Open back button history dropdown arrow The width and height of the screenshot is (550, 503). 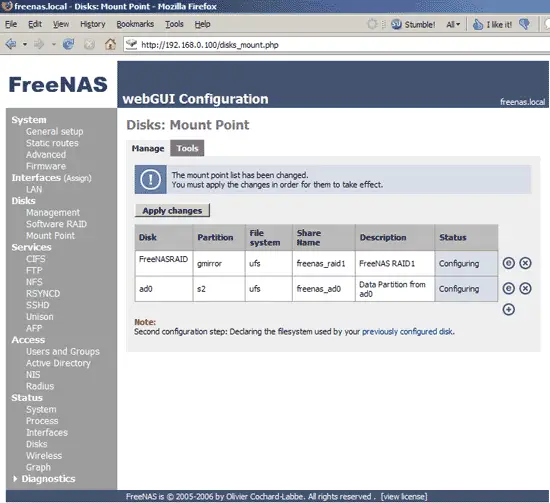25,45
